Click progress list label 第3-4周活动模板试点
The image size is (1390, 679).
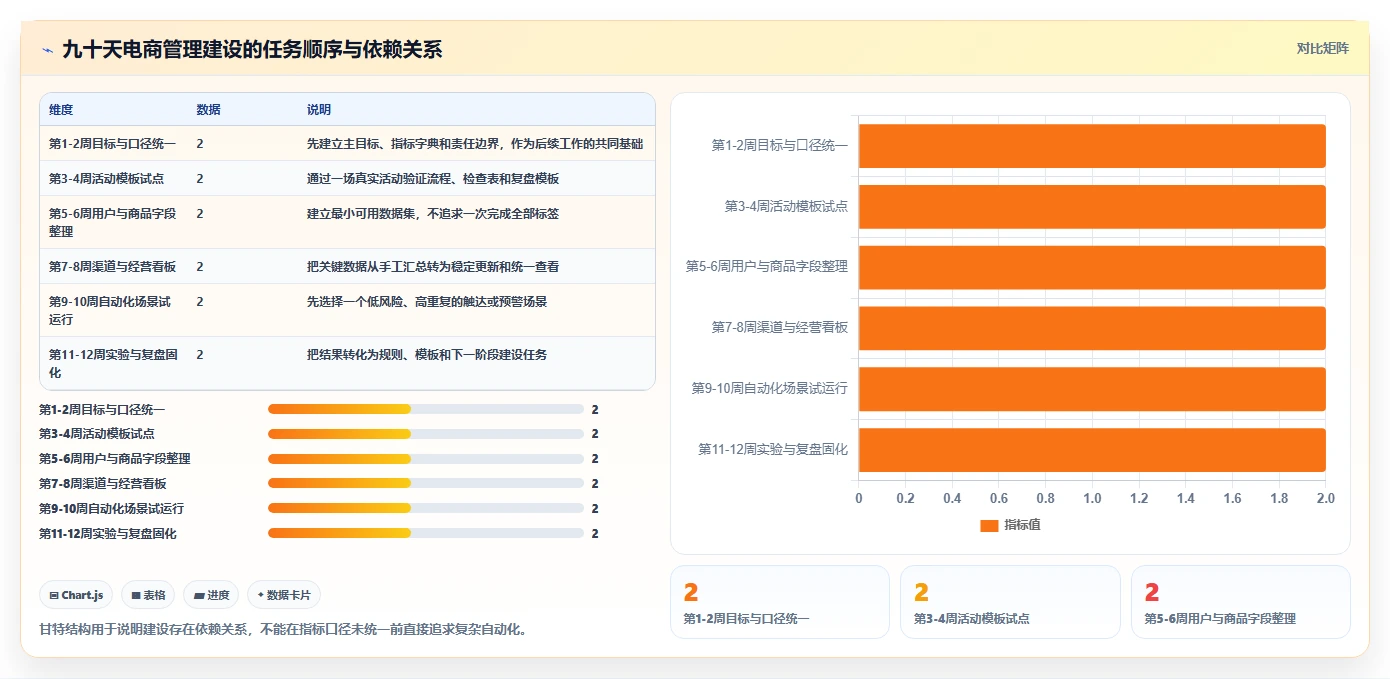coord(97,434)
